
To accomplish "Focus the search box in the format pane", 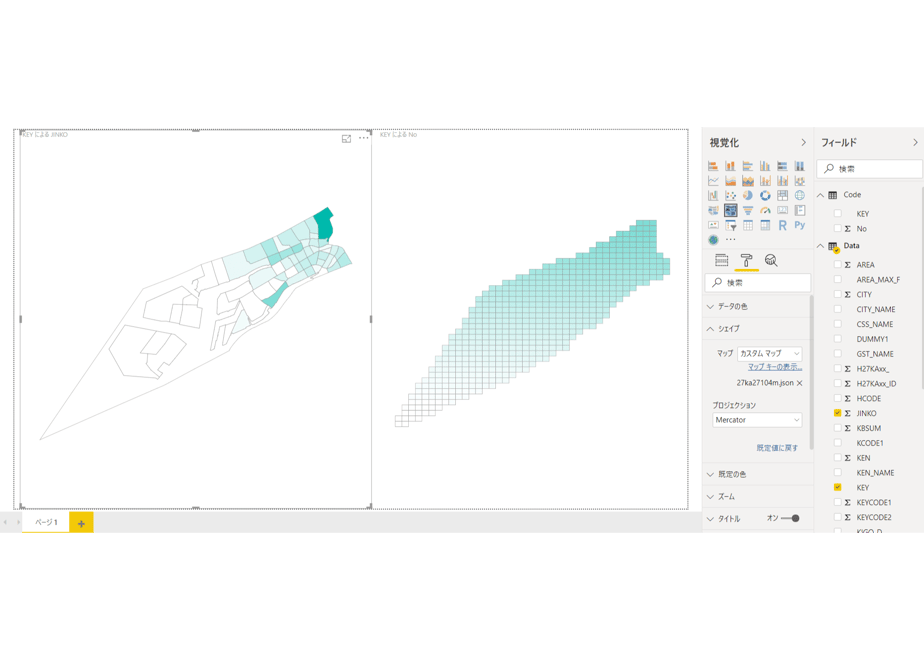I will 758,283.
